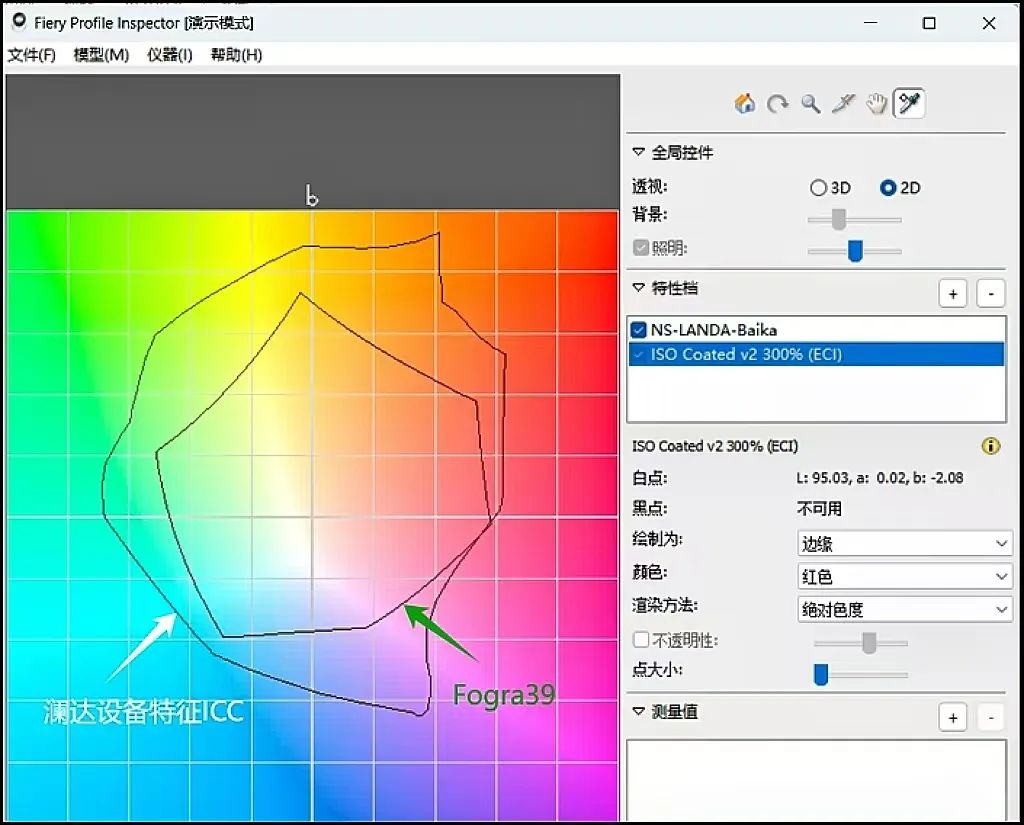Select the slice/cross-section tool icon
The width and height of the screenshot is (1024, 825).
pos(843,103)
